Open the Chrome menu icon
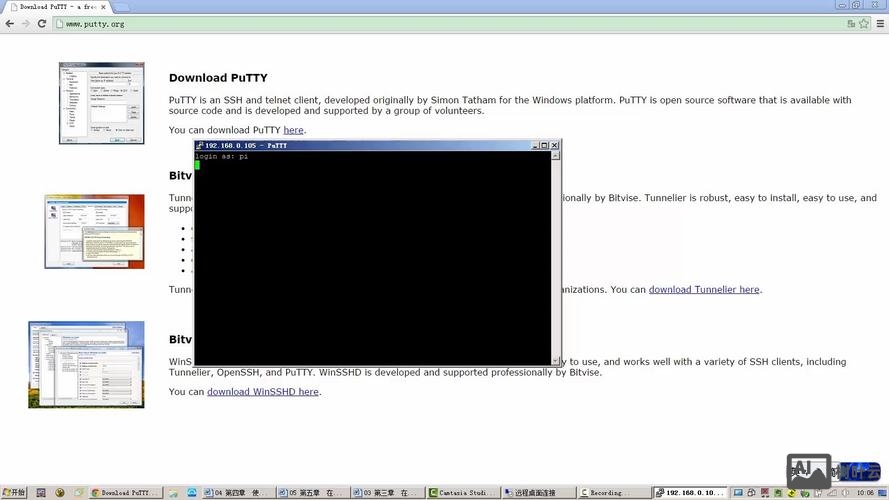The height and width of the screenshot is (500, 889). 880,24
